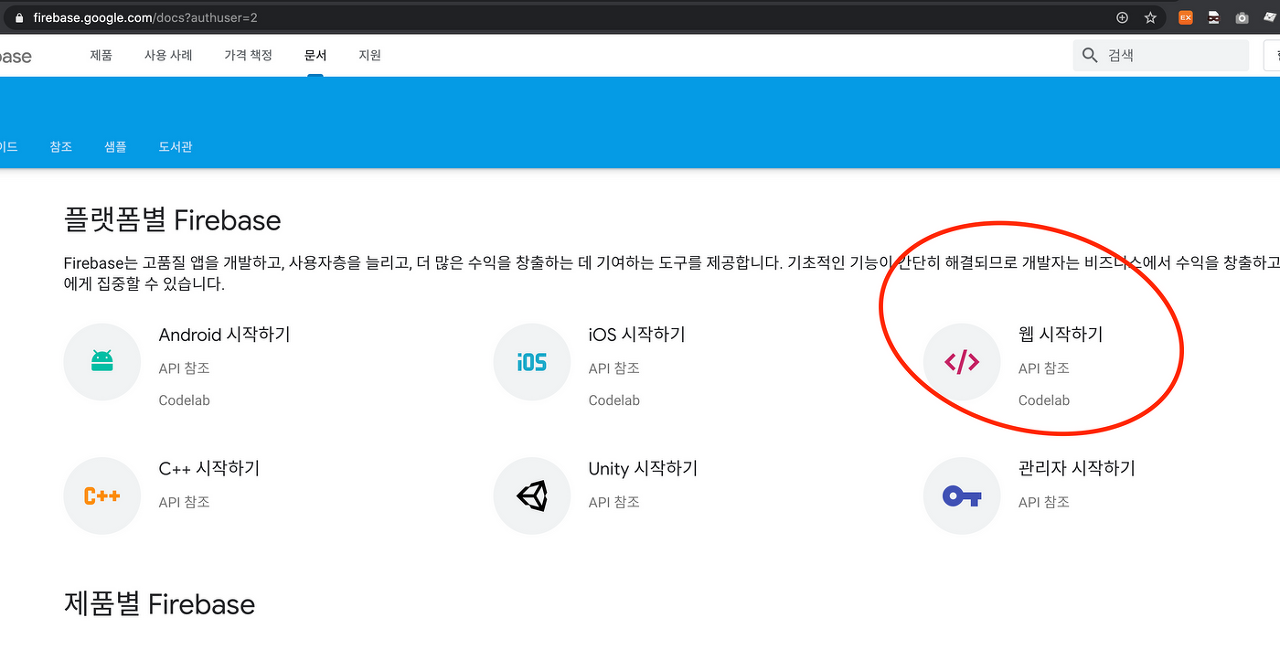Click the admin key icon
Screen dimensions: 1280x650
click(x=962, y=496)
